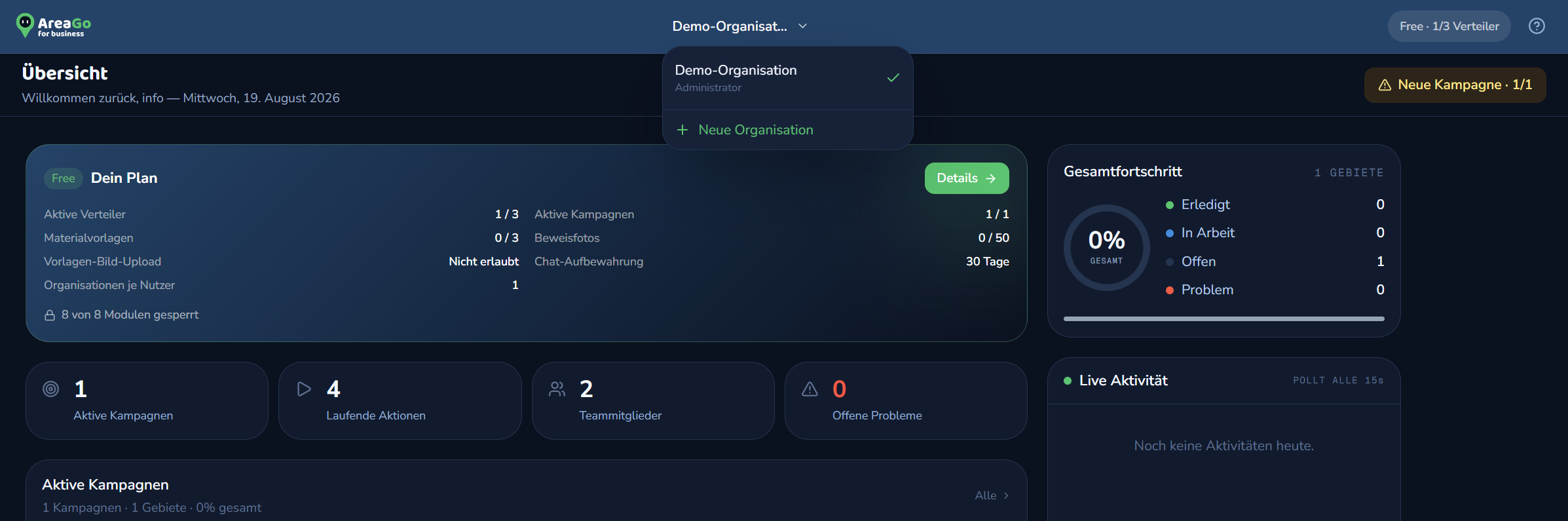Open the Laufende Aktionen stat card
Image resolution: width=1568 pixels, height=521 pixels.
pyautogui.click(x=400, y=400)
